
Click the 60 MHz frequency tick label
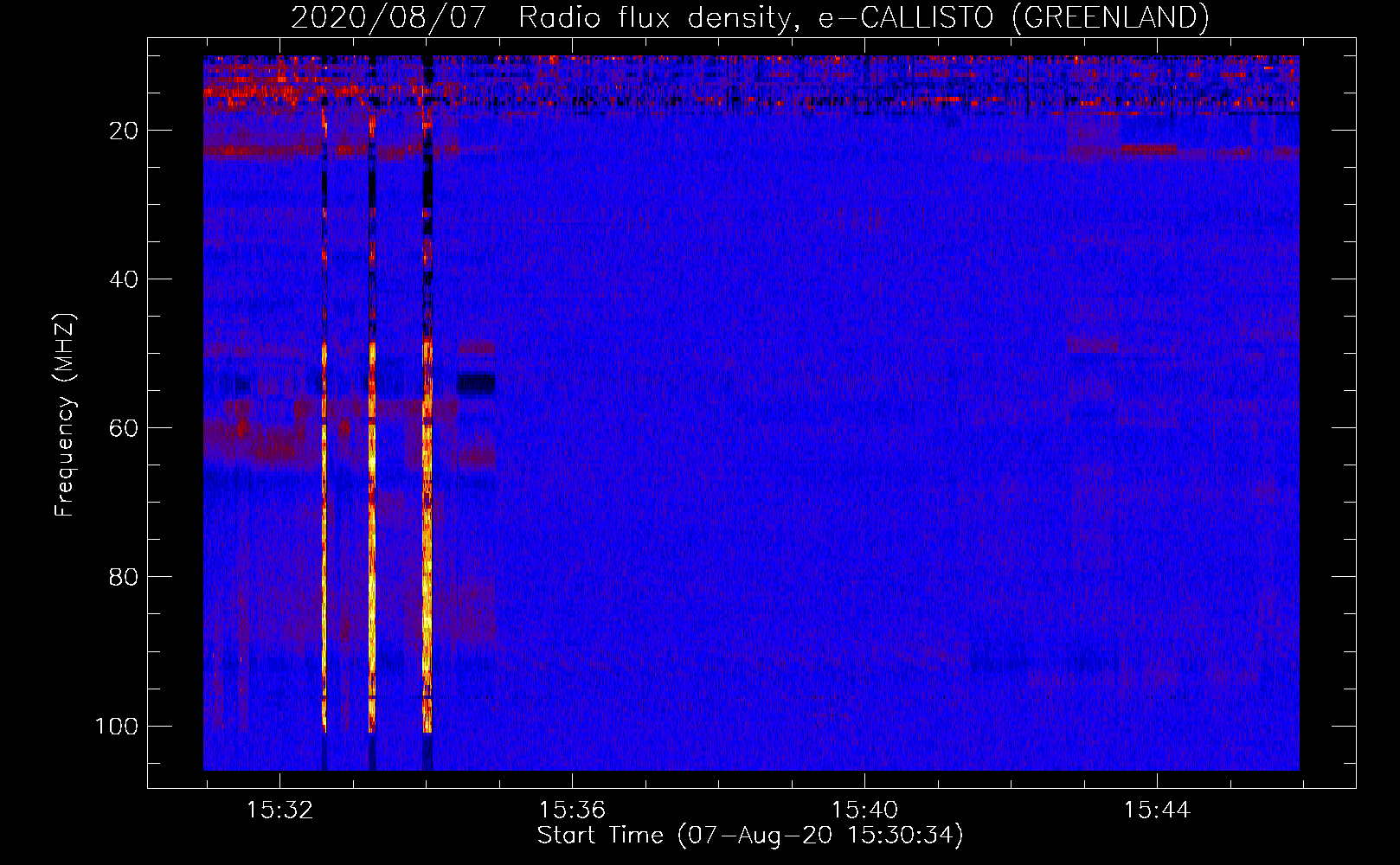point(124,428)
